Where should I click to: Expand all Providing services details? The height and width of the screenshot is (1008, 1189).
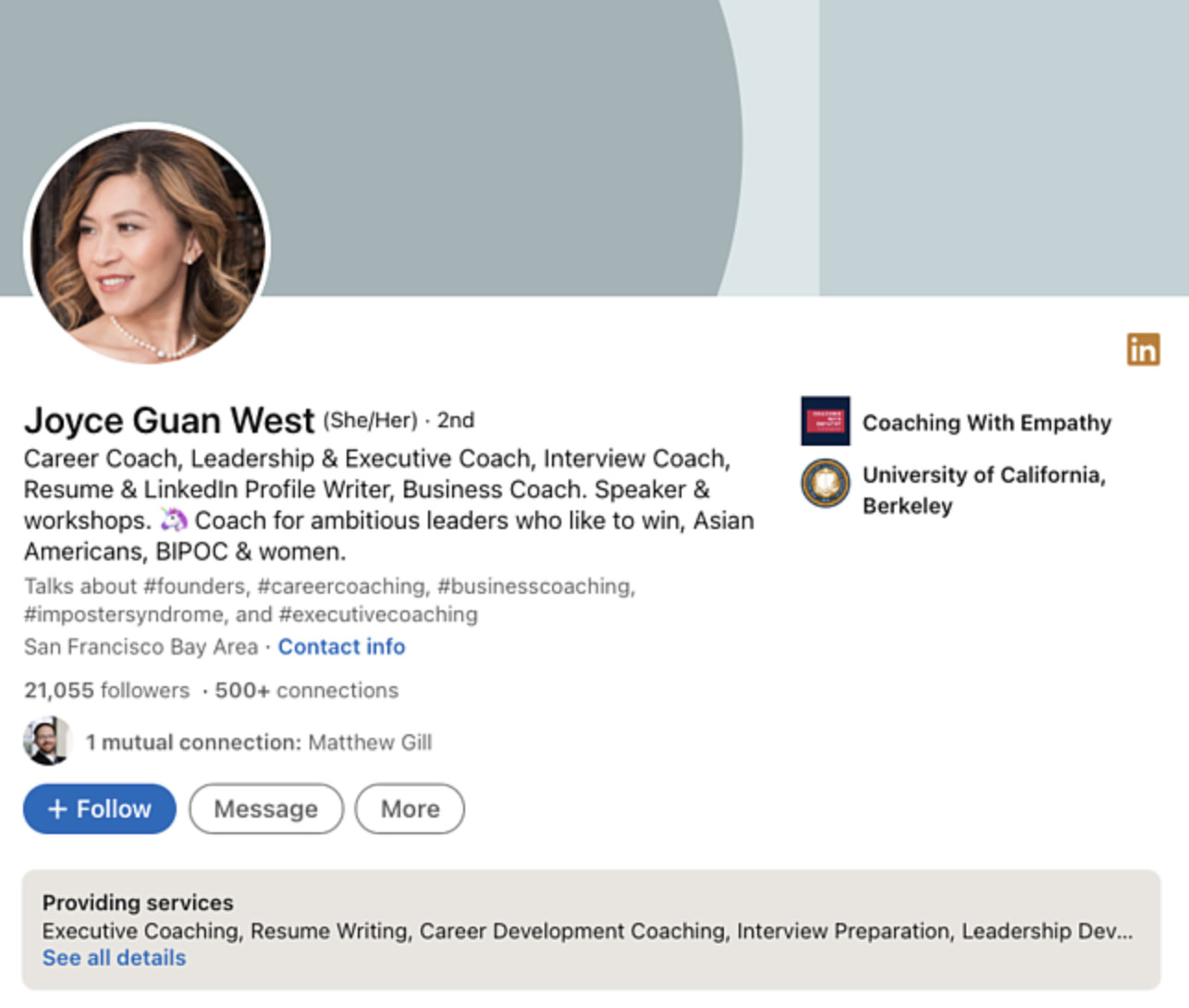click(x=113, y=958)
